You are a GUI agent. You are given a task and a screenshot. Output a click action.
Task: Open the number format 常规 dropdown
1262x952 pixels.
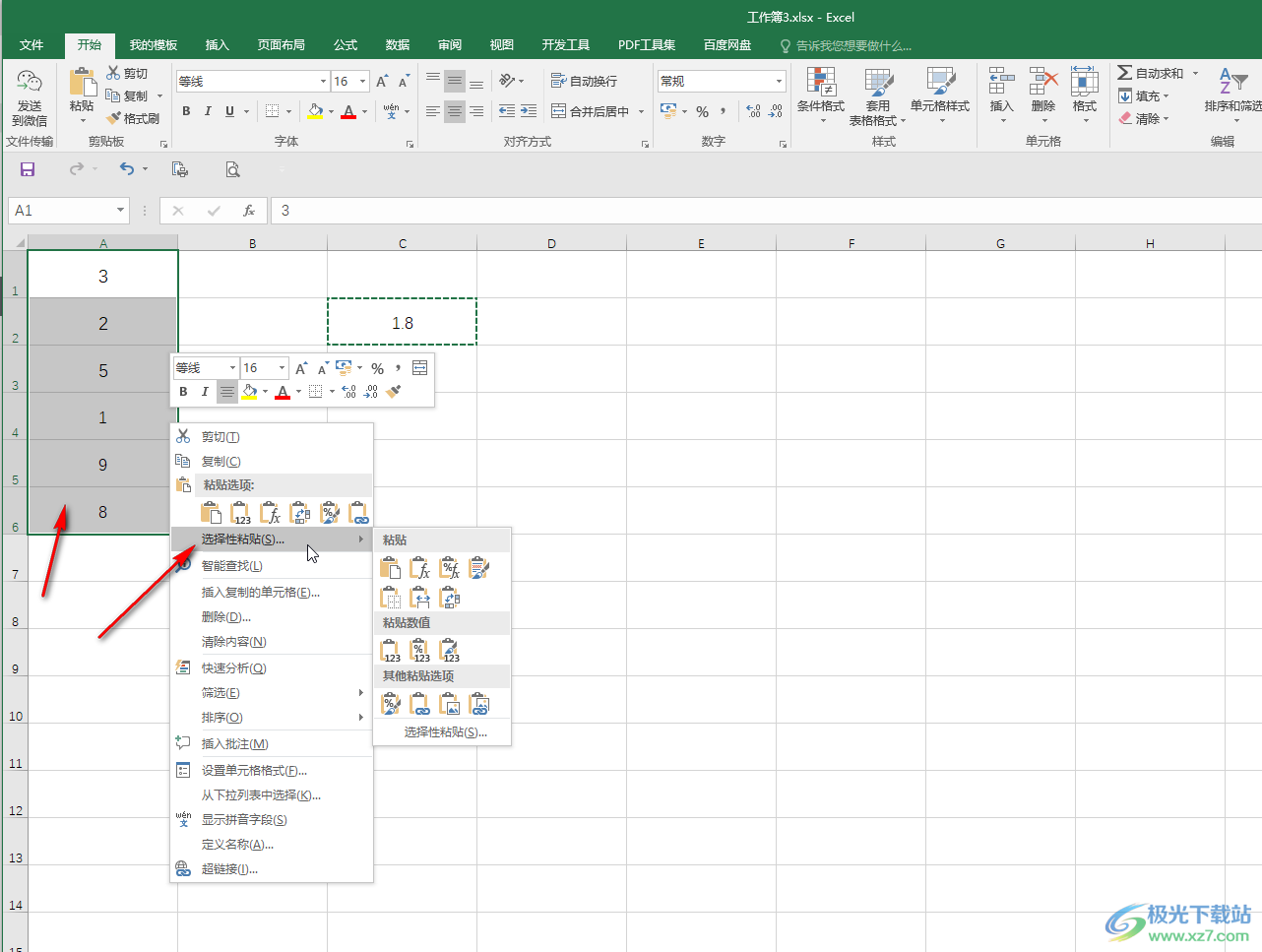(x=779, y=82)
